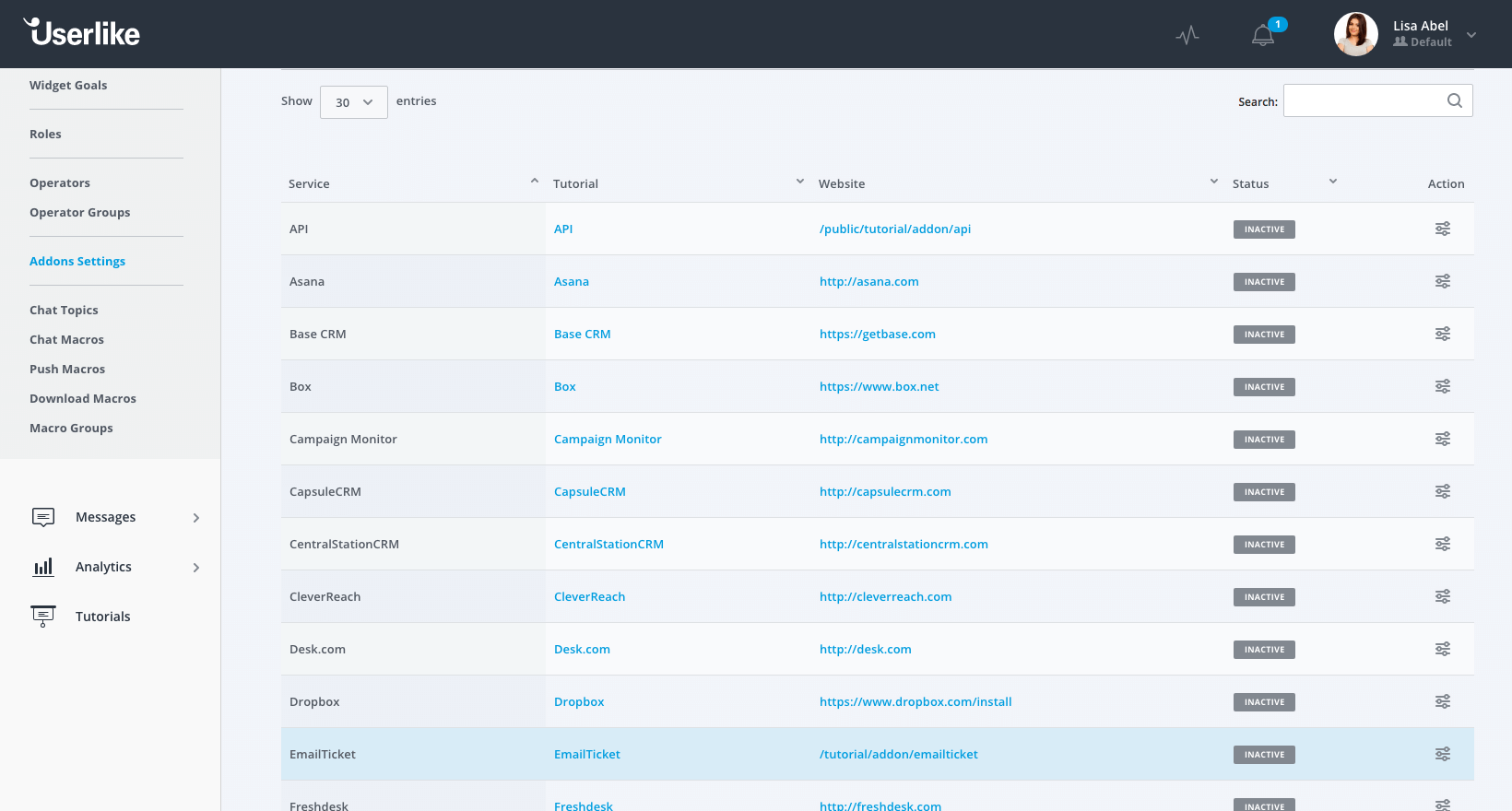Visit https://getbase.com link
The image size is (1512, 811).
878,334
